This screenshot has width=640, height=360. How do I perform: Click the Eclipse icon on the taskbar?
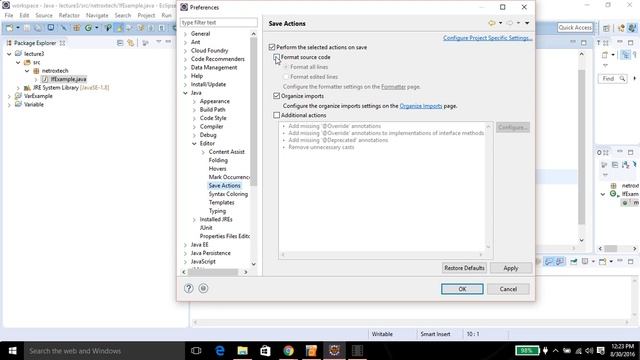click(334, 351)
